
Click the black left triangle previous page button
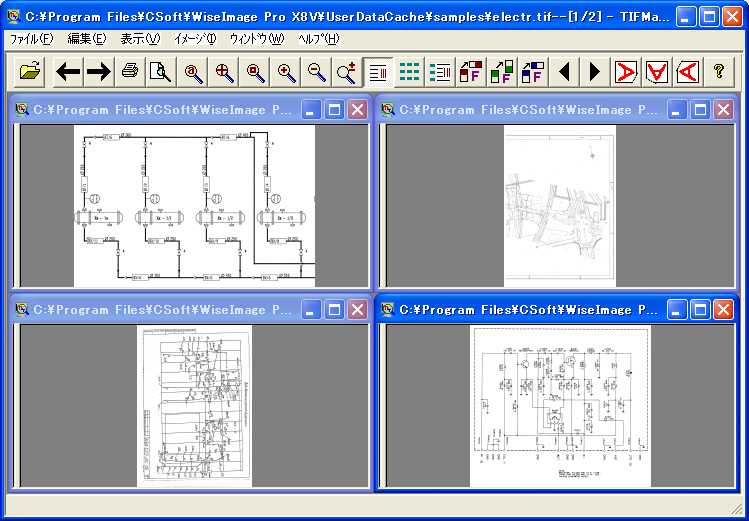click(565, 71)
